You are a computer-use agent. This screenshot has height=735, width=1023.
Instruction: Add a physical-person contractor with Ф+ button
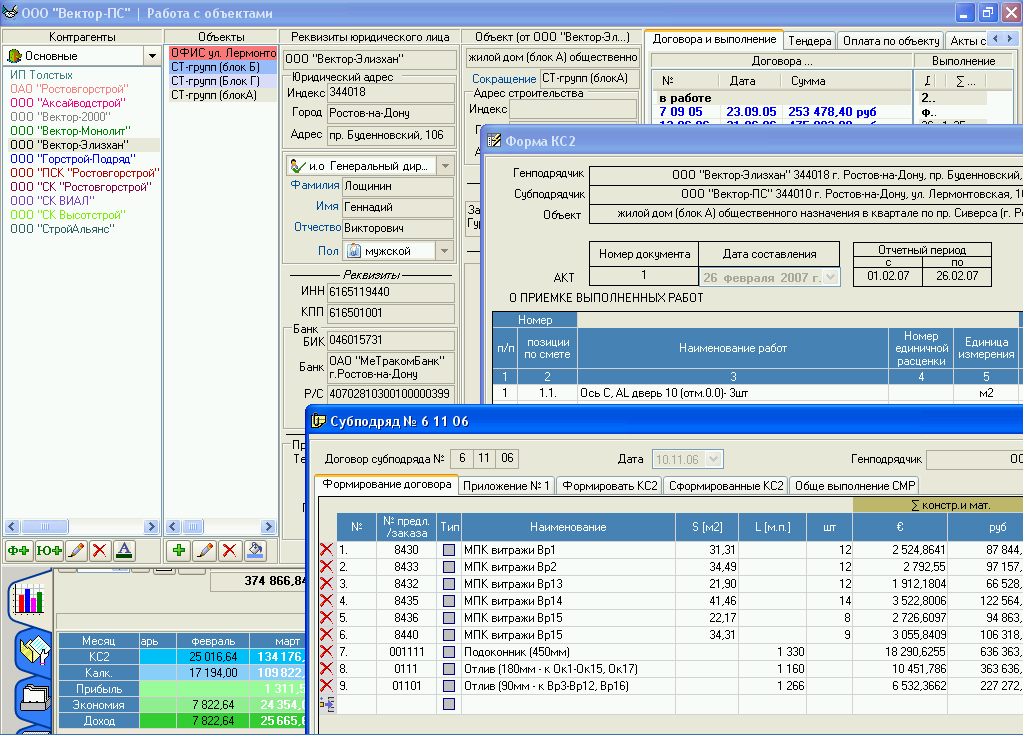(18, 551)
